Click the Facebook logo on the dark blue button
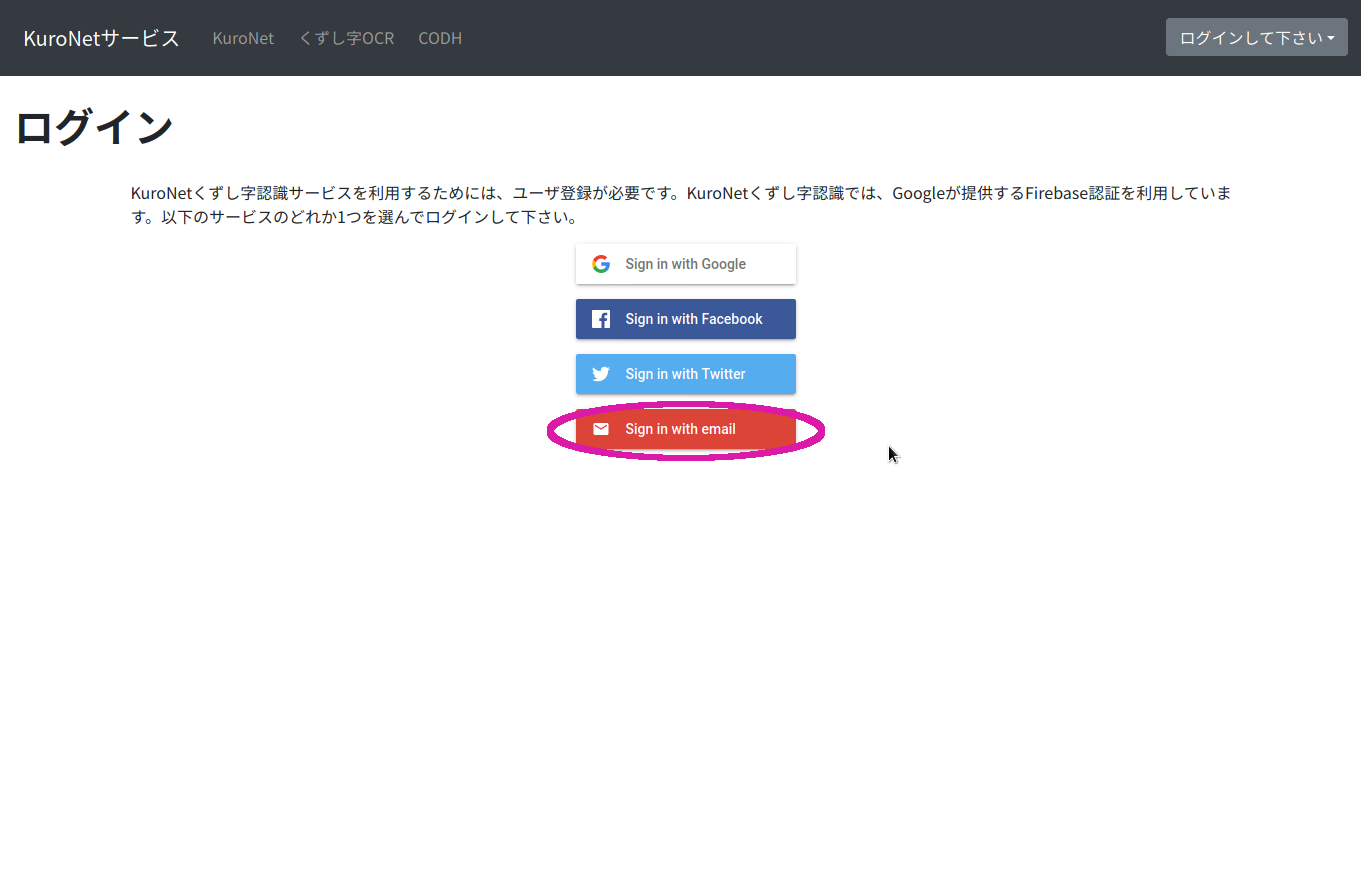This screenshot has height=874, width=1361. [600, 318]
